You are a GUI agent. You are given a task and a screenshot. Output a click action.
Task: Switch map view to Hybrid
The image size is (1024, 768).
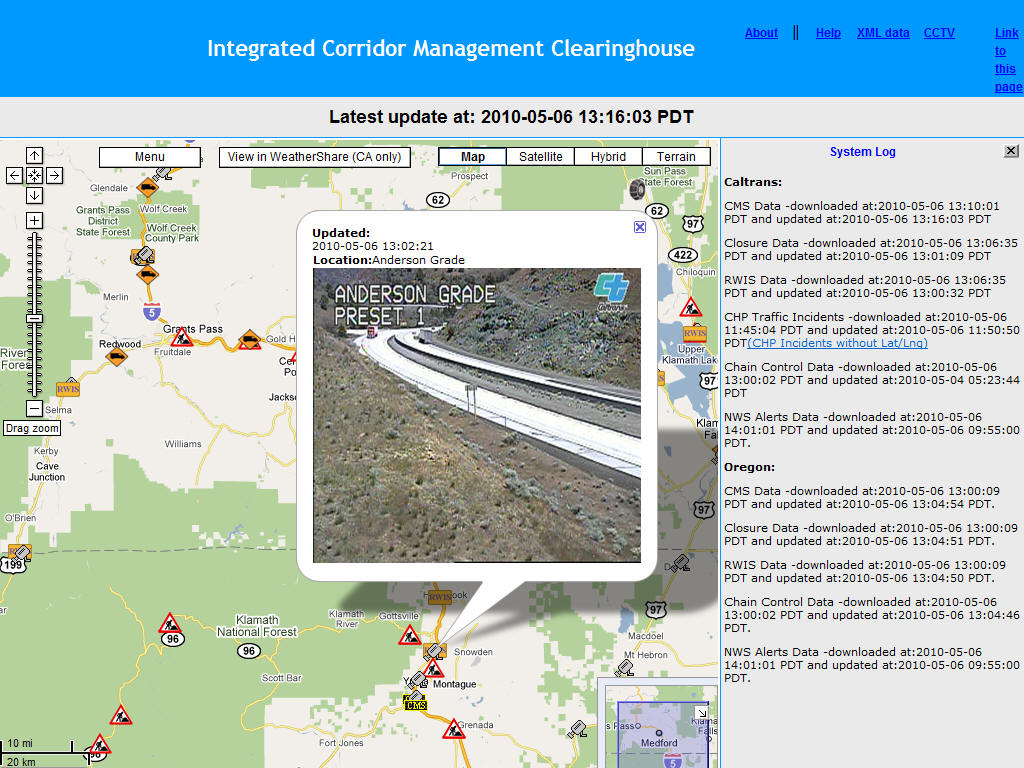[x=608, y=157]
